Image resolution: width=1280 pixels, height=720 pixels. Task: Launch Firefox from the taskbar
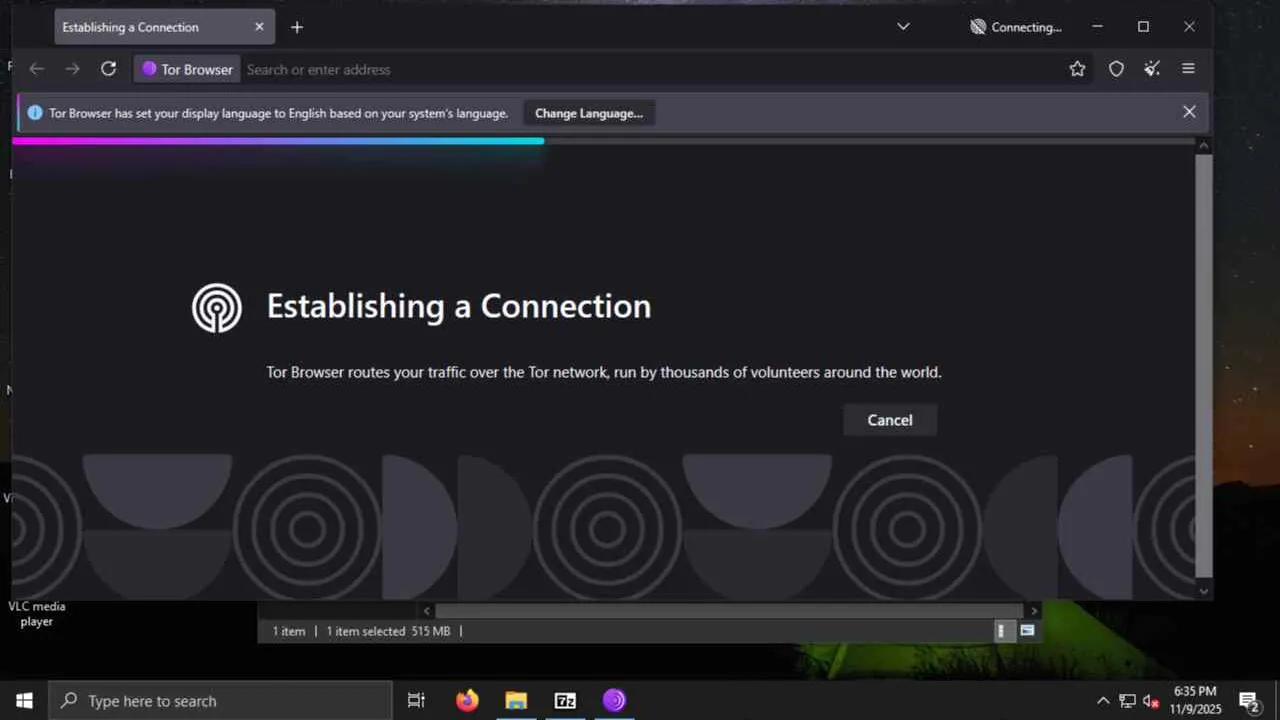[467, 701]
